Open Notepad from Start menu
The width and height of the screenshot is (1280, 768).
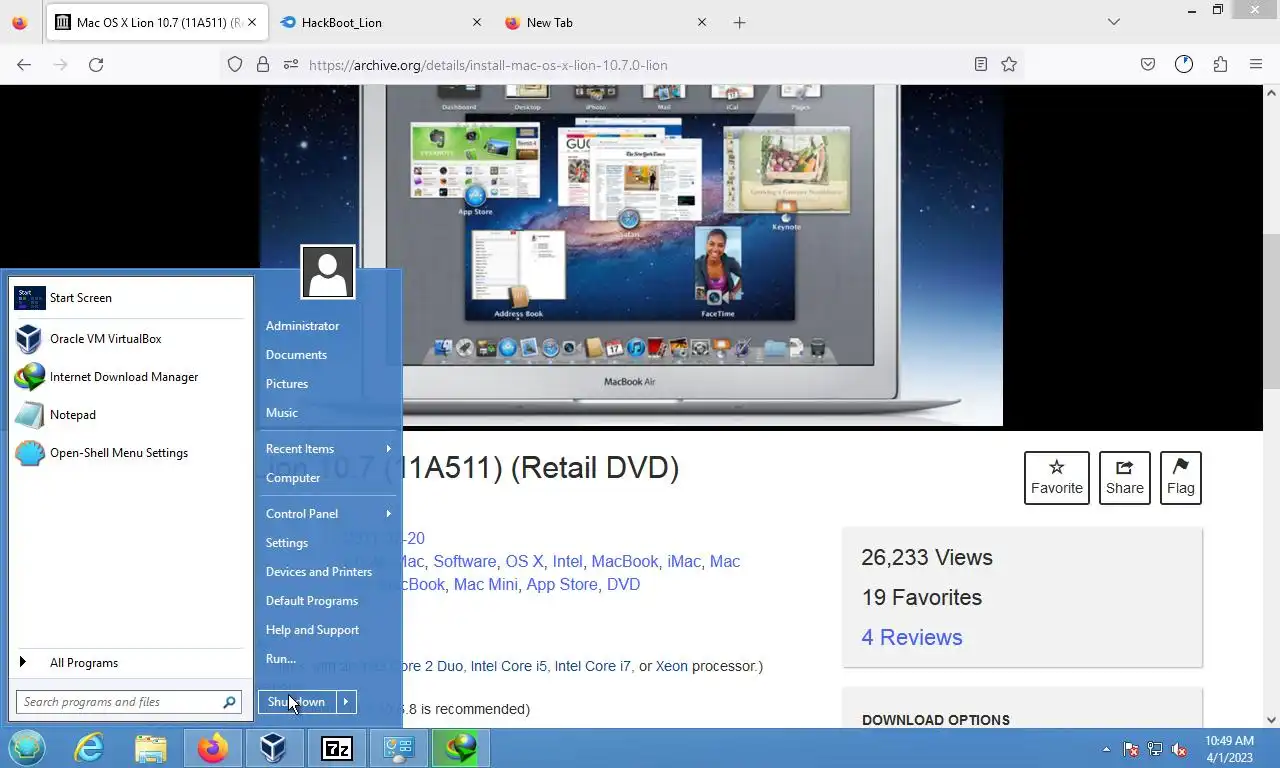click(130, 415)
